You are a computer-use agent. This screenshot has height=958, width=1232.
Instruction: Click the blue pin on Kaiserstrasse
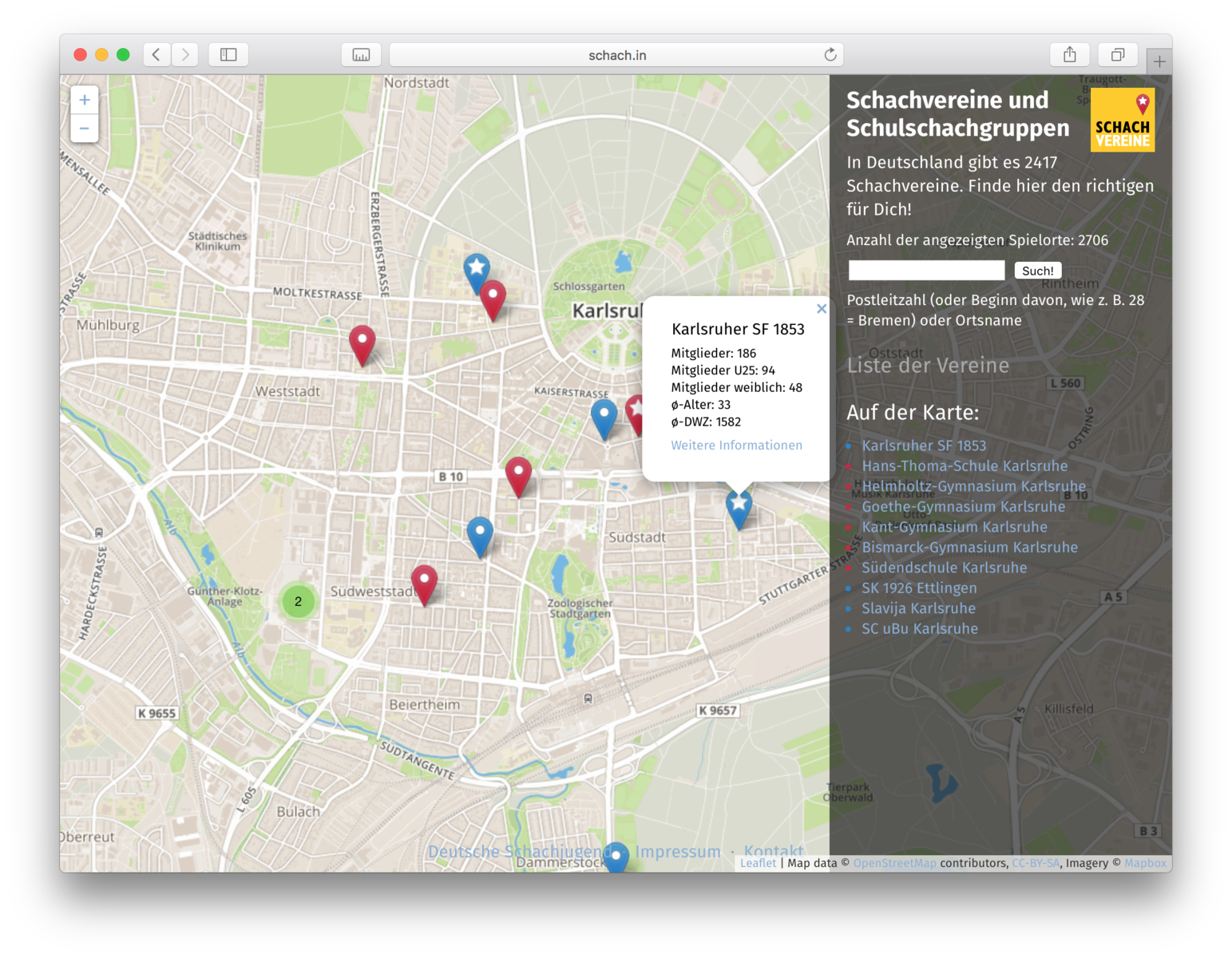pos(604,417)
